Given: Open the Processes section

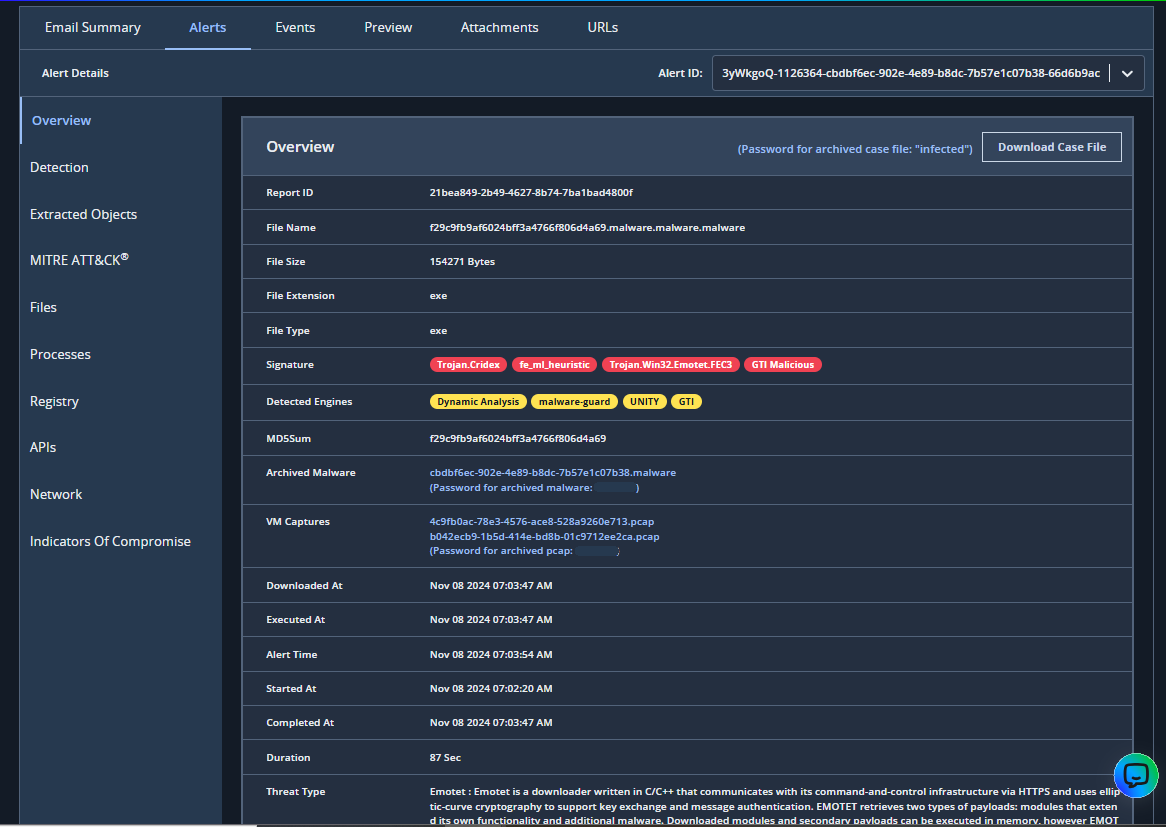Looking at the screenshot, I should coord(60,354).
